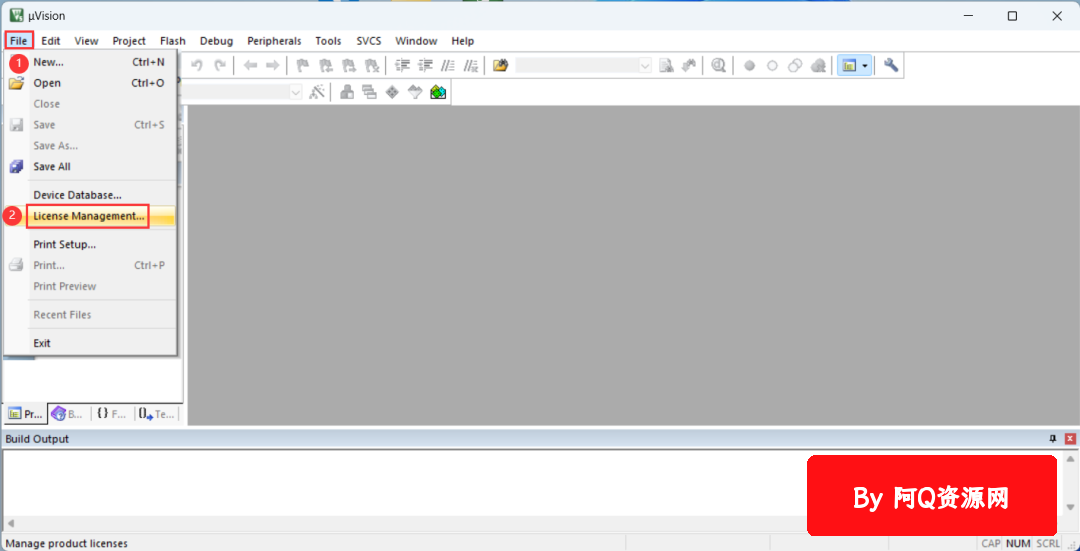1080x551 pixels.
Task: Click Build Output scrollbar up arrow
Action: click(x=1070, y=459)
